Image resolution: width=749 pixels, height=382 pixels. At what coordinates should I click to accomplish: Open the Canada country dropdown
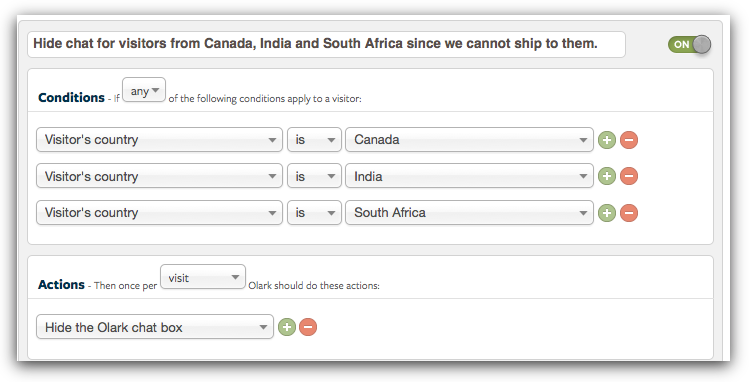(469, 139)
